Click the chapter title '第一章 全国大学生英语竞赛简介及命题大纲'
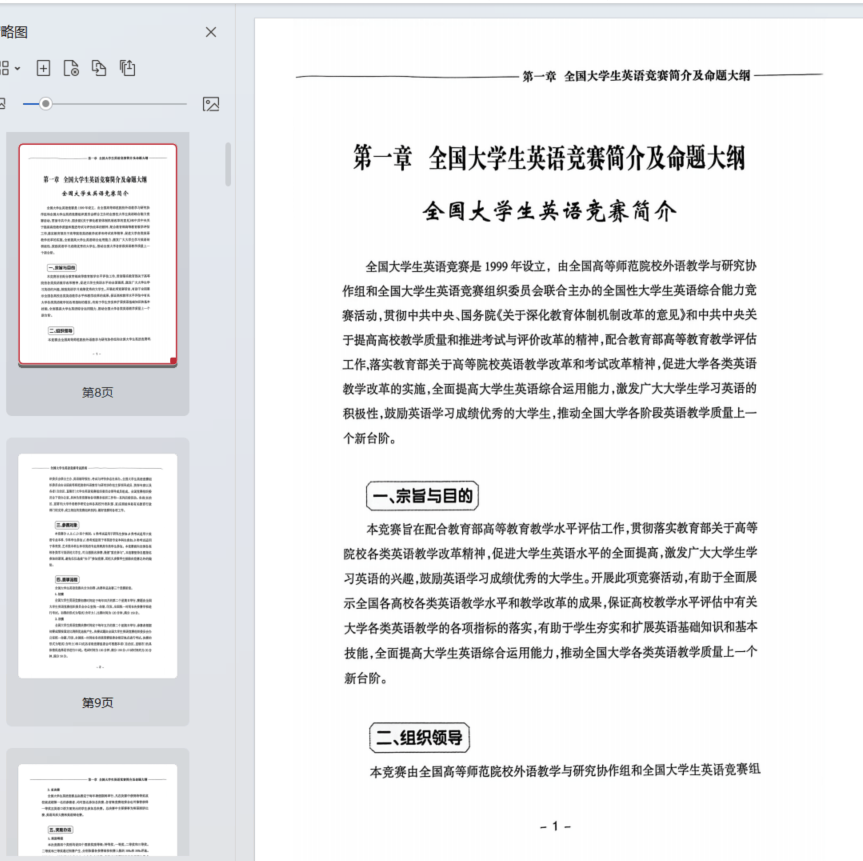The height and width of the screenshot is (861, 863). pos(549,158)
